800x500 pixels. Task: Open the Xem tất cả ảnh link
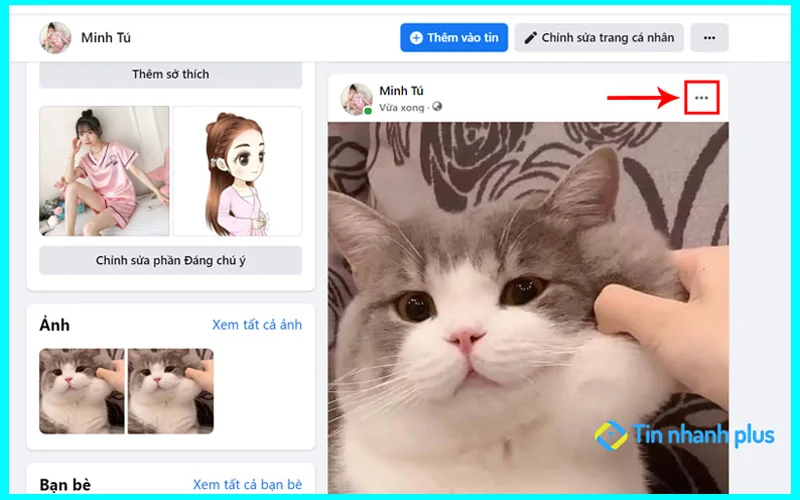[257, 325]
